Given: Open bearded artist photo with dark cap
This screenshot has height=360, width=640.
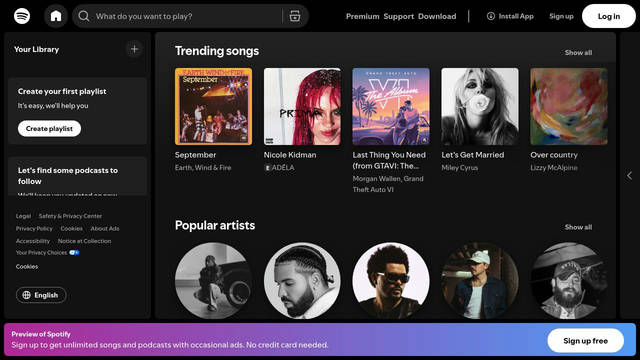Looking at the screenshot, I should [x=569, y=280].
